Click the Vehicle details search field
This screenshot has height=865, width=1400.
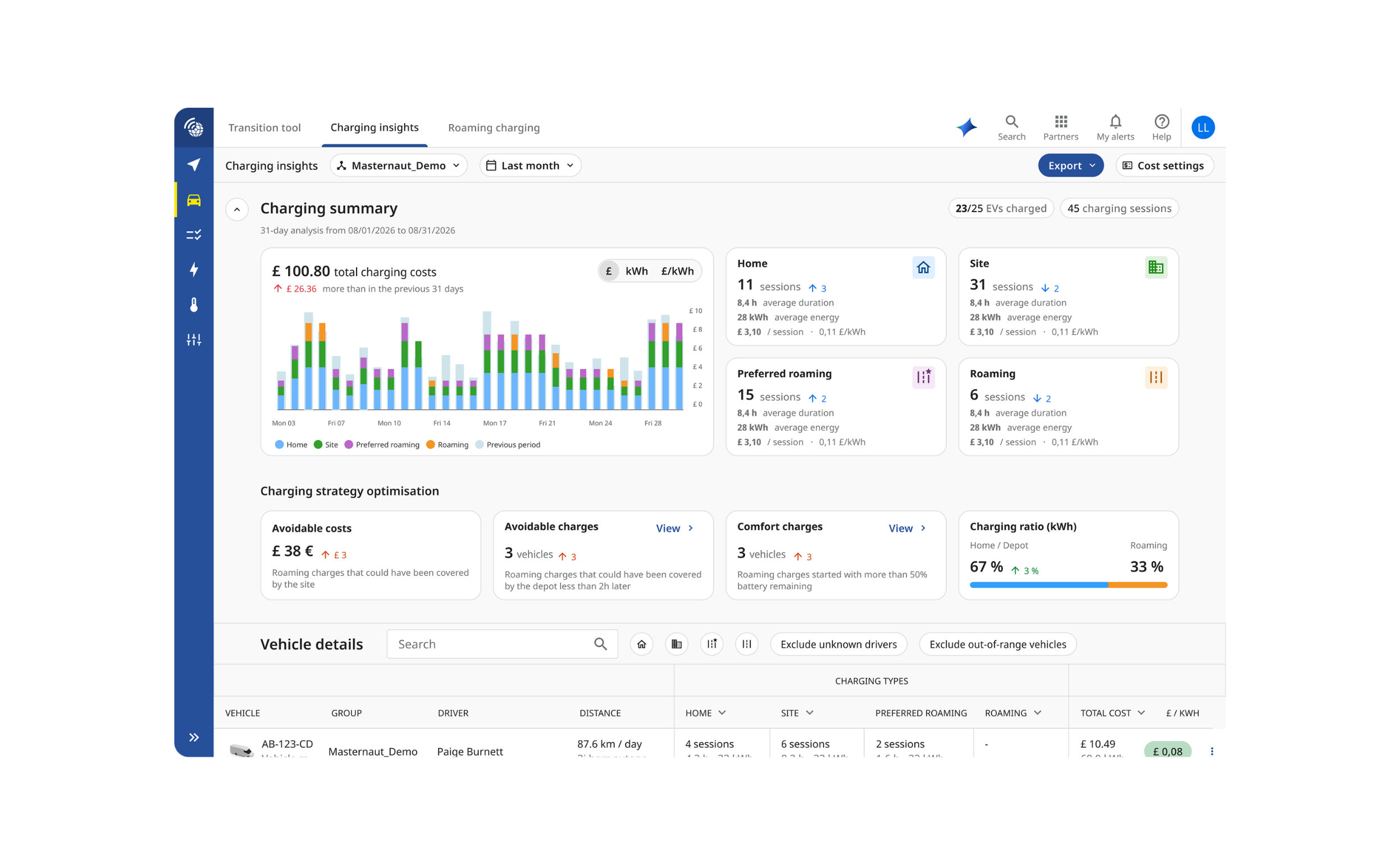(501, 644)
